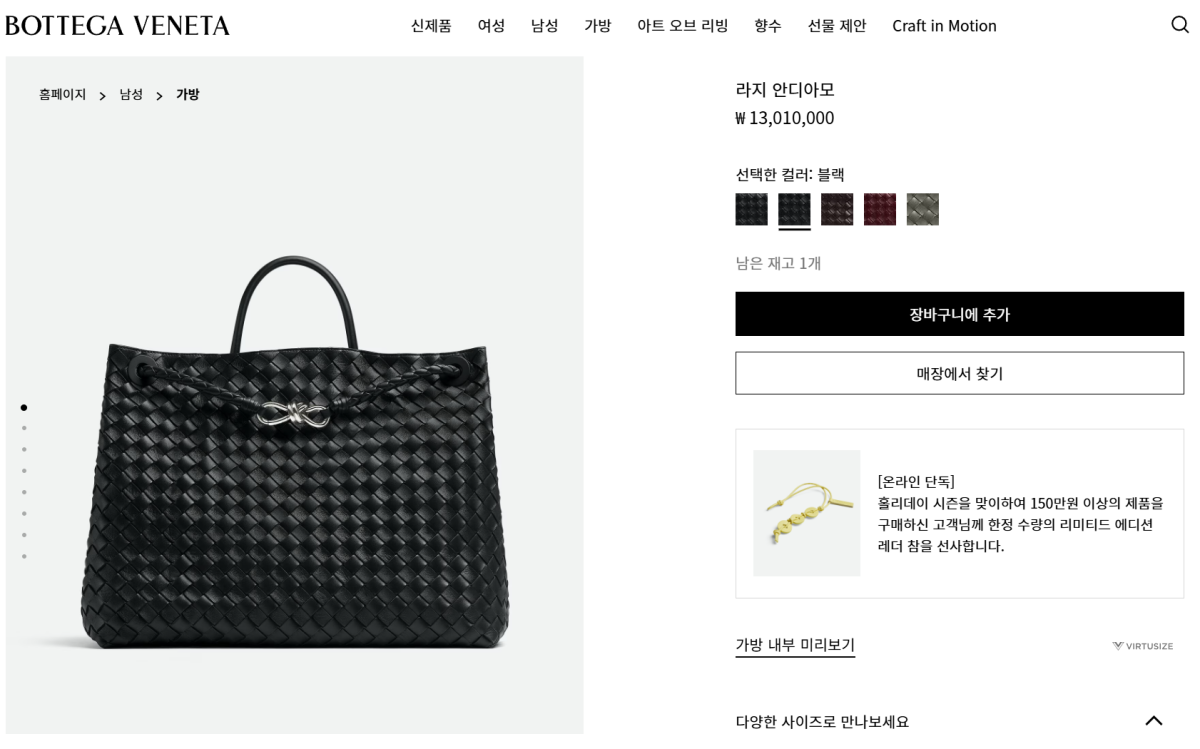Add to cart with 장바구니에 추가
This screenshot has width=1200, height=749.
point(959,314)
